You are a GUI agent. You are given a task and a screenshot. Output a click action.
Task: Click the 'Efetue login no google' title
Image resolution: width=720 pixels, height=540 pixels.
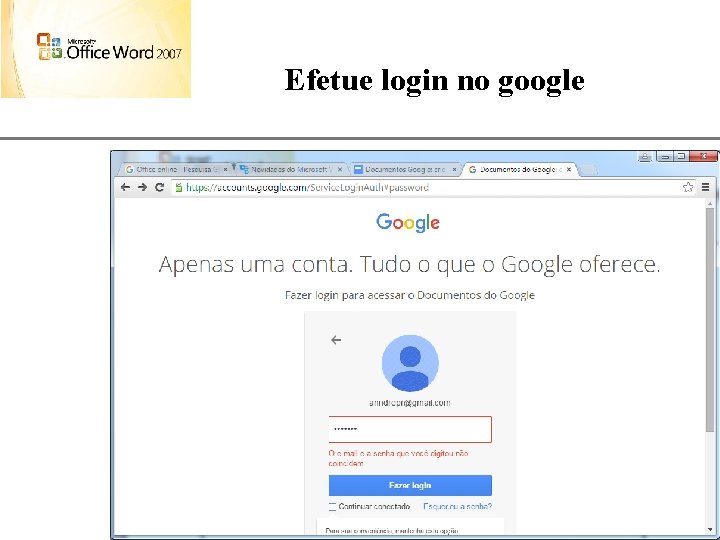click(x=434, y=81)
